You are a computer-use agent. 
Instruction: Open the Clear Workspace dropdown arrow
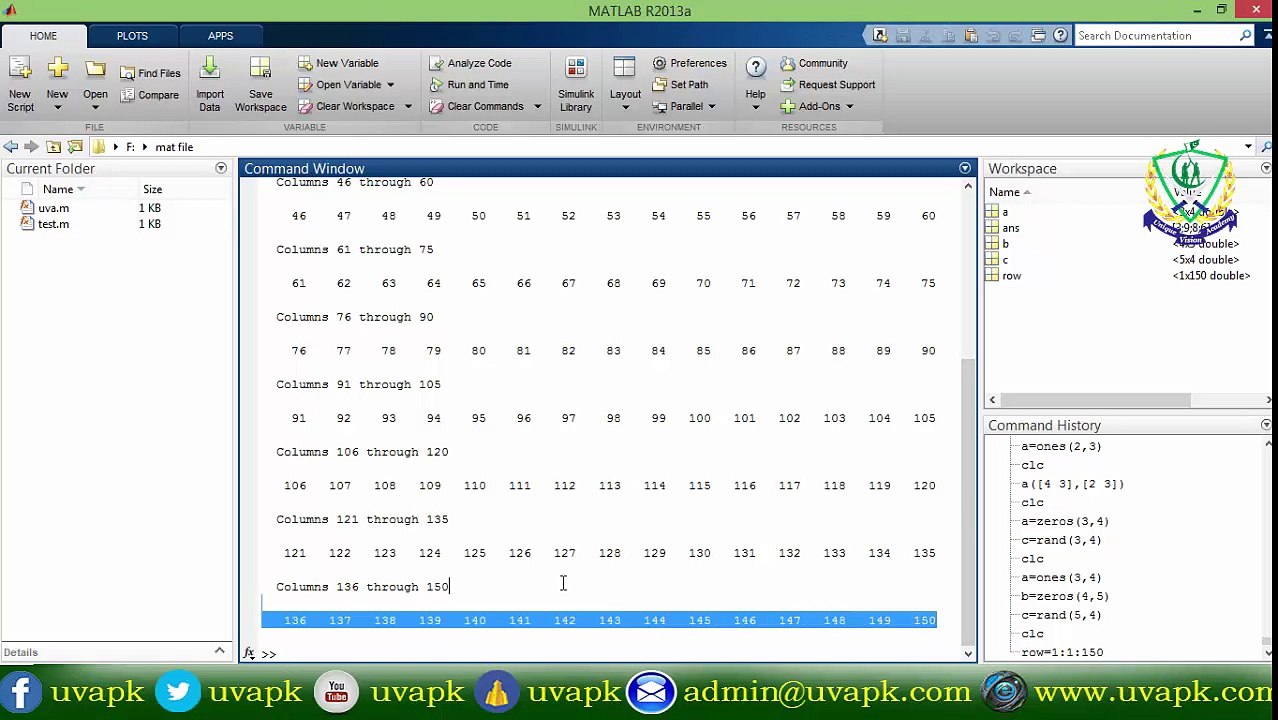point(407,107)
